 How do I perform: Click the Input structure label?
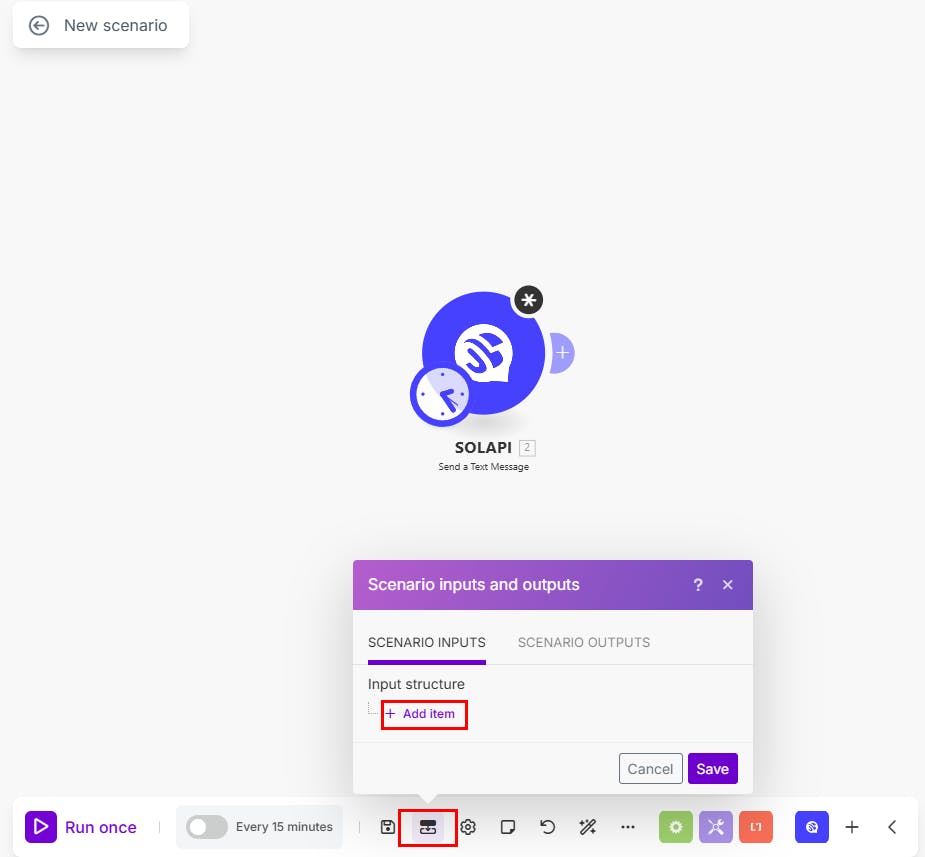click(x=416, y=684)
